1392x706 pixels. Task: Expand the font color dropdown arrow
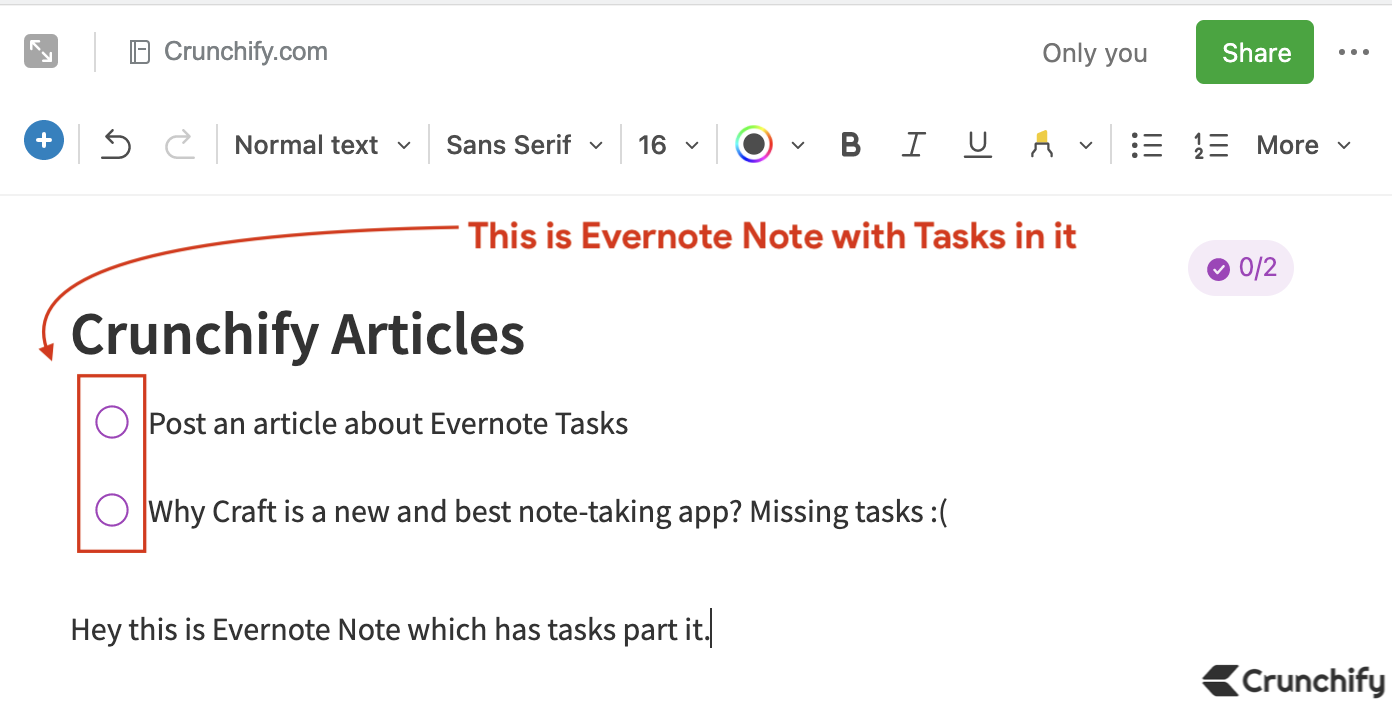pyautogui.click(x=798, y=146)
